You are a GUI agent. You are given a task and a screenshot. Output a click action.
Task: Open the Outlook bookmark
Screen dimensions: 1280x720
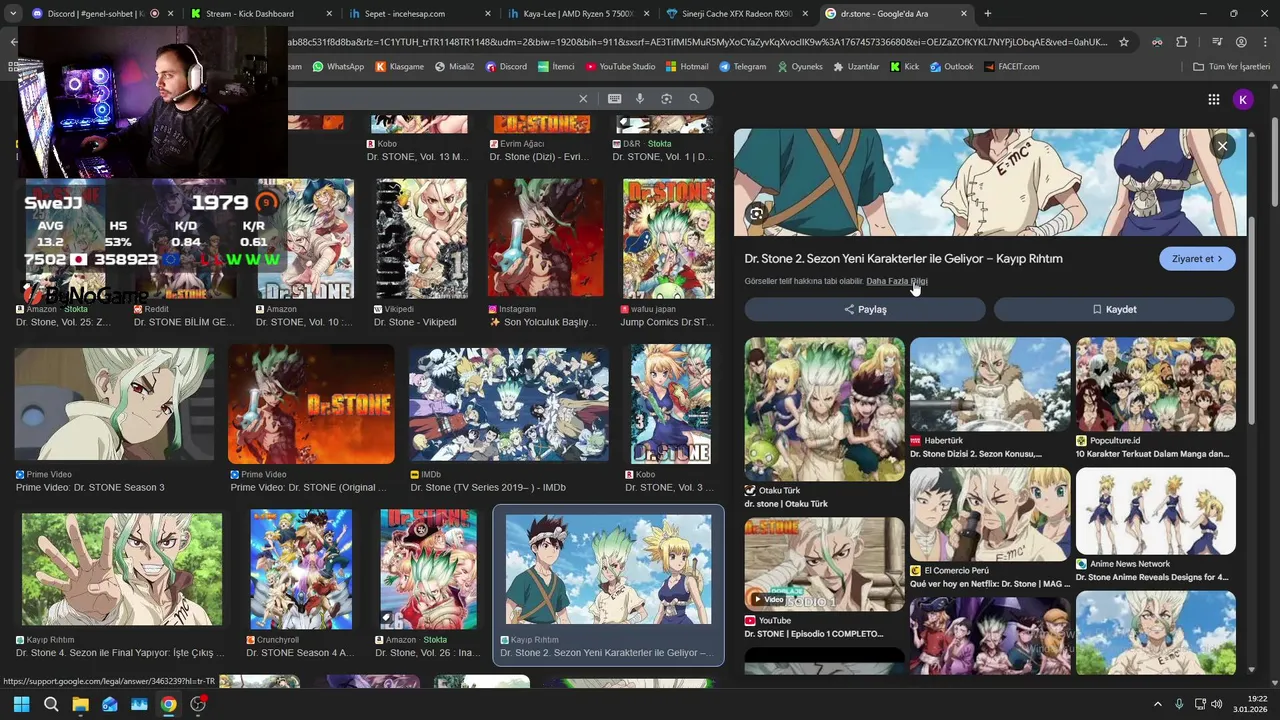click(x=951, y=67)
